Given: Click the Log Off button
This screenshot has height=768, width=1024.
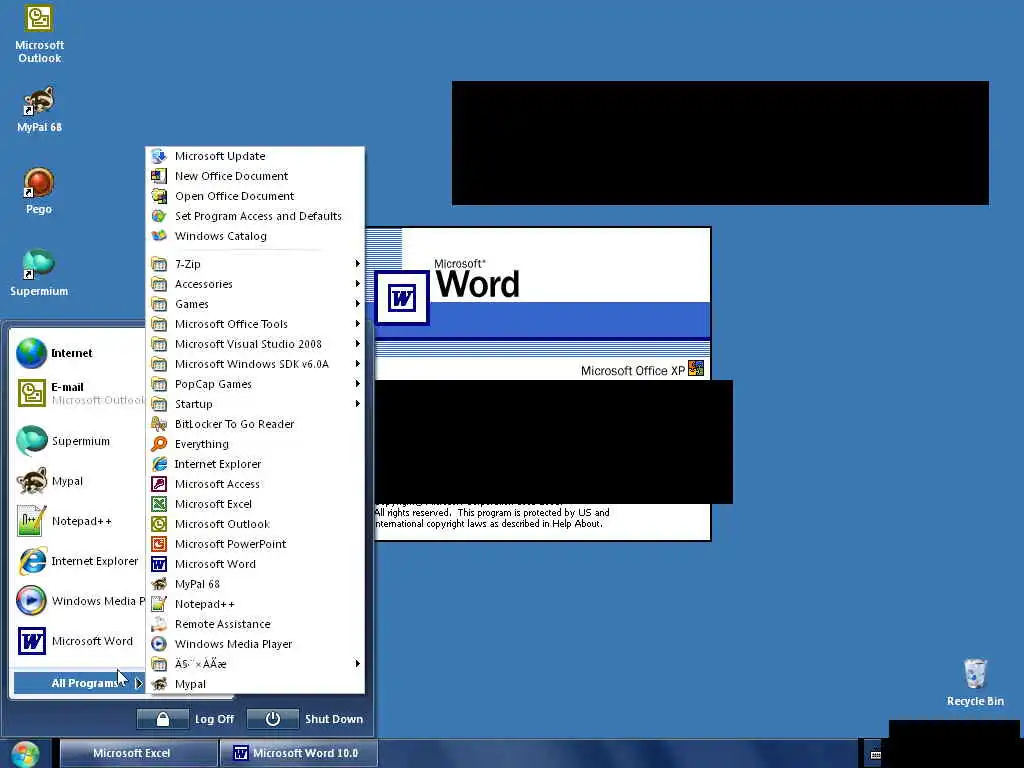Looking at the screenshot, I should coord(186,719).
